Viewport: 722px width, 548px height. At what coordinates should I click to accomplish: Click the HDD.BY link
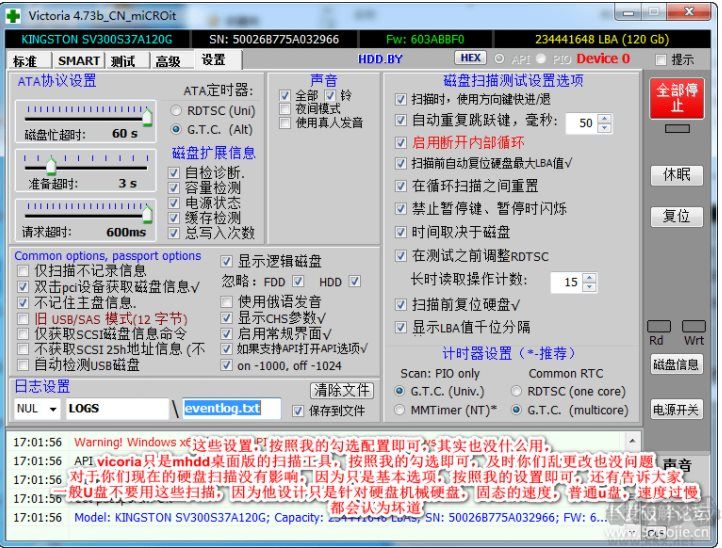tap(380, 59)
